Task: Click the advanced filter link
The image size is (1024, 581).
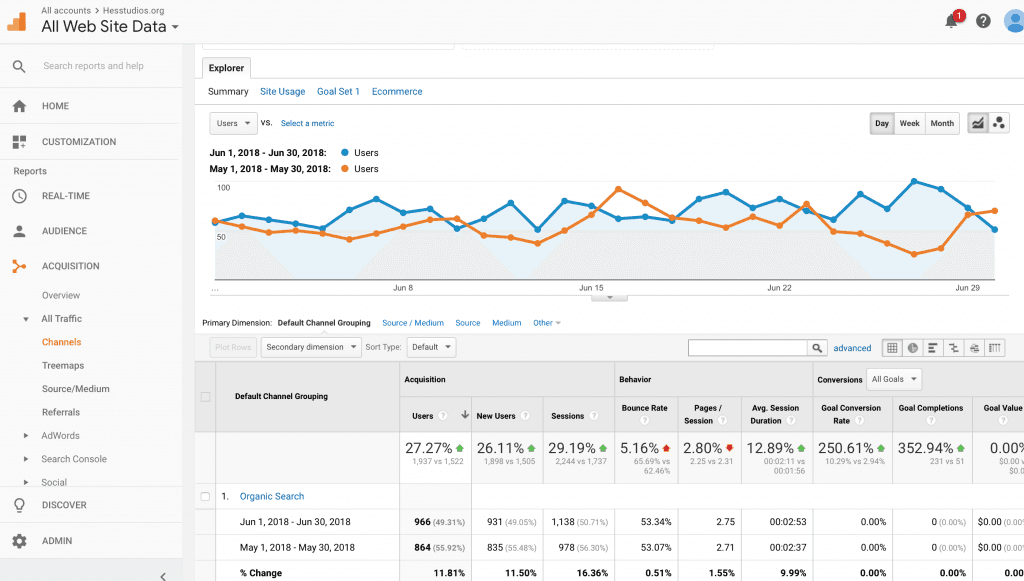Action: (852, 348)
